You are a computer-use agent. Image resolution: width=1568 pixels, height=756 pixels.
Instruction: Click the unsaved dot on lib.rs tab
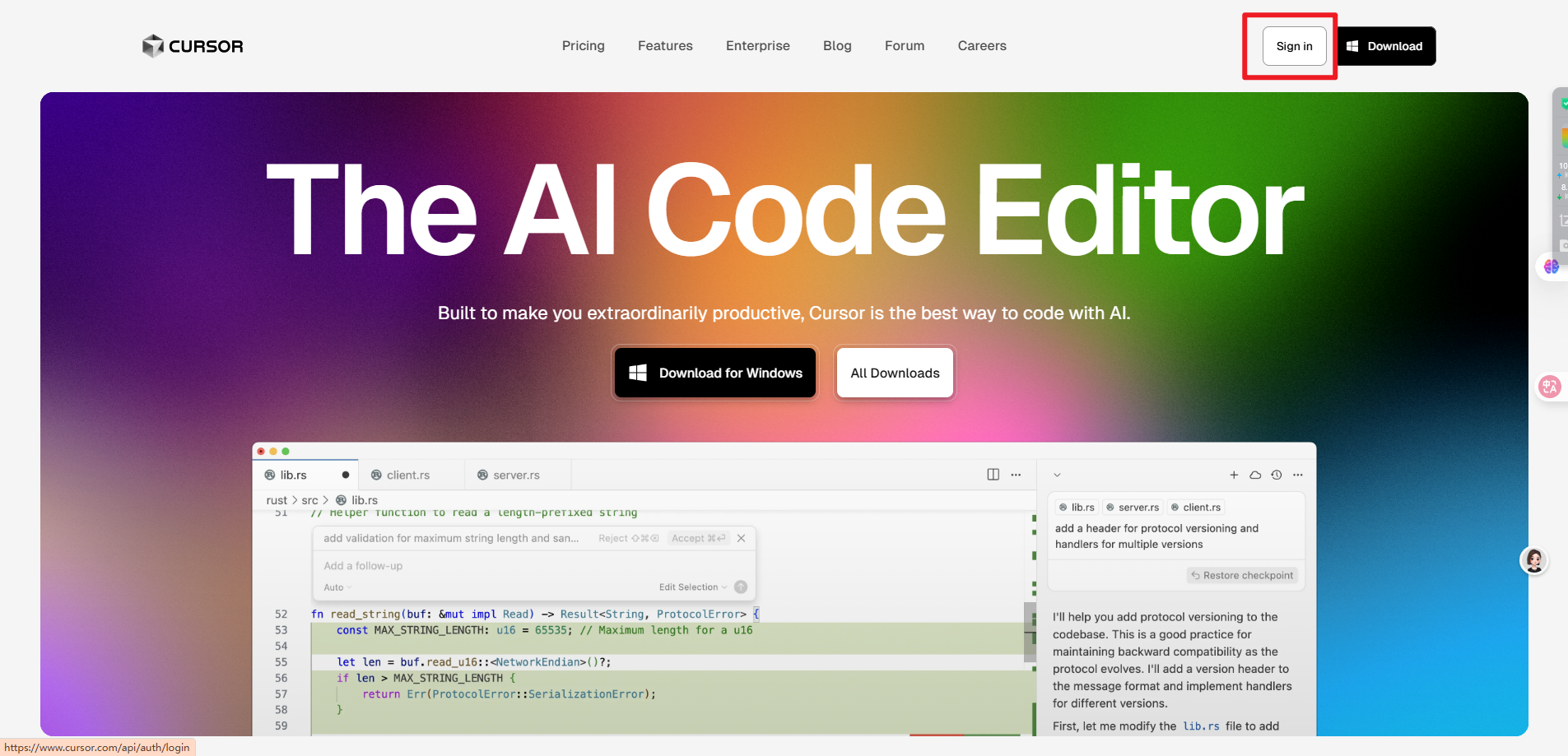[346, 475]
